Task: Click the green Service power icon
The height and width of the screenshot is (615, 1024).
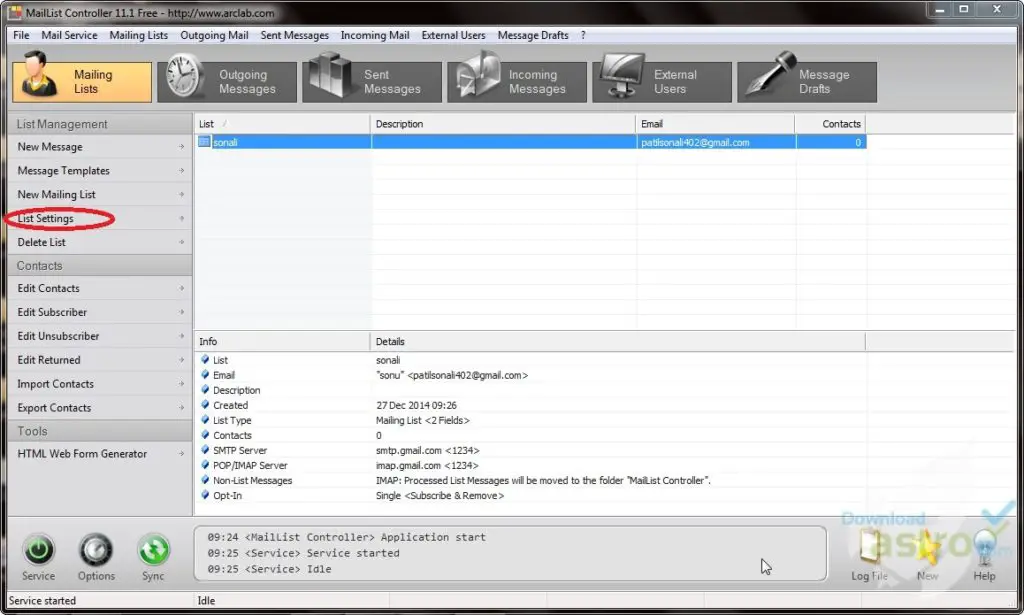Action: tap(38, 551)
